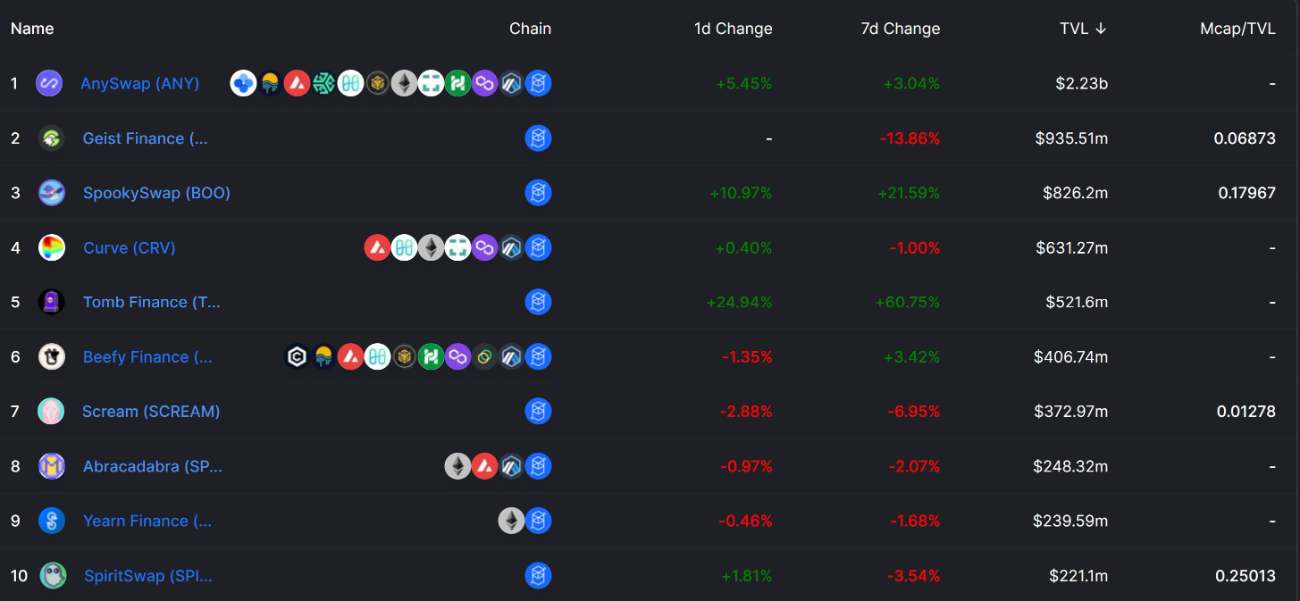Open the SpookySwap (BOO) link
This screenshot has height=601, width=1300.
[x=156, y=193]
